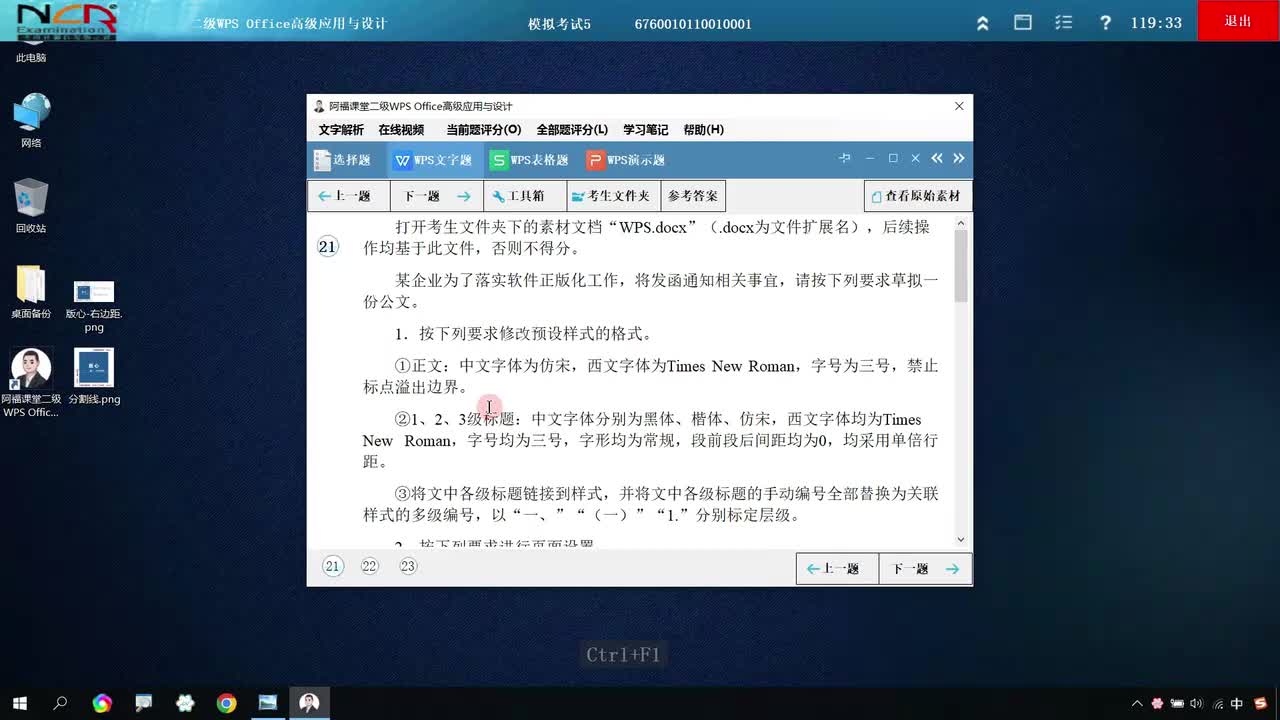This screenshot has width=1280, height=720.
Task: Click the double left arrows in tab bar
Action: 937,159
